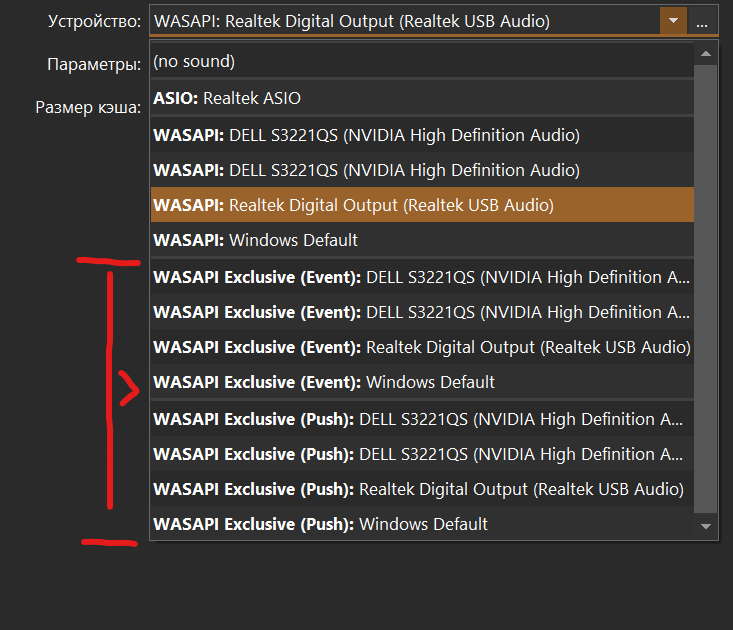Select first WASAPI Exclusive (Event) DELL entry
Screen dimensions: 733x630
pos(422,277)
